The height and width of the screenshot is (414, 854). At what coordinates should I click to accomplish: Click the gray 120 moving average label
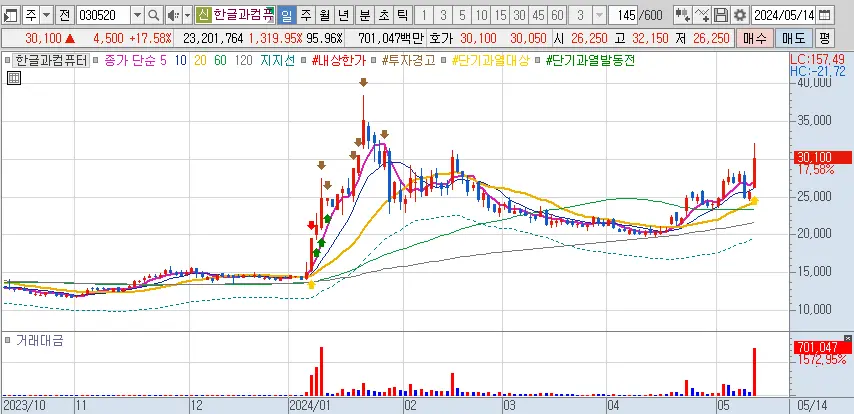click(243, 60)
